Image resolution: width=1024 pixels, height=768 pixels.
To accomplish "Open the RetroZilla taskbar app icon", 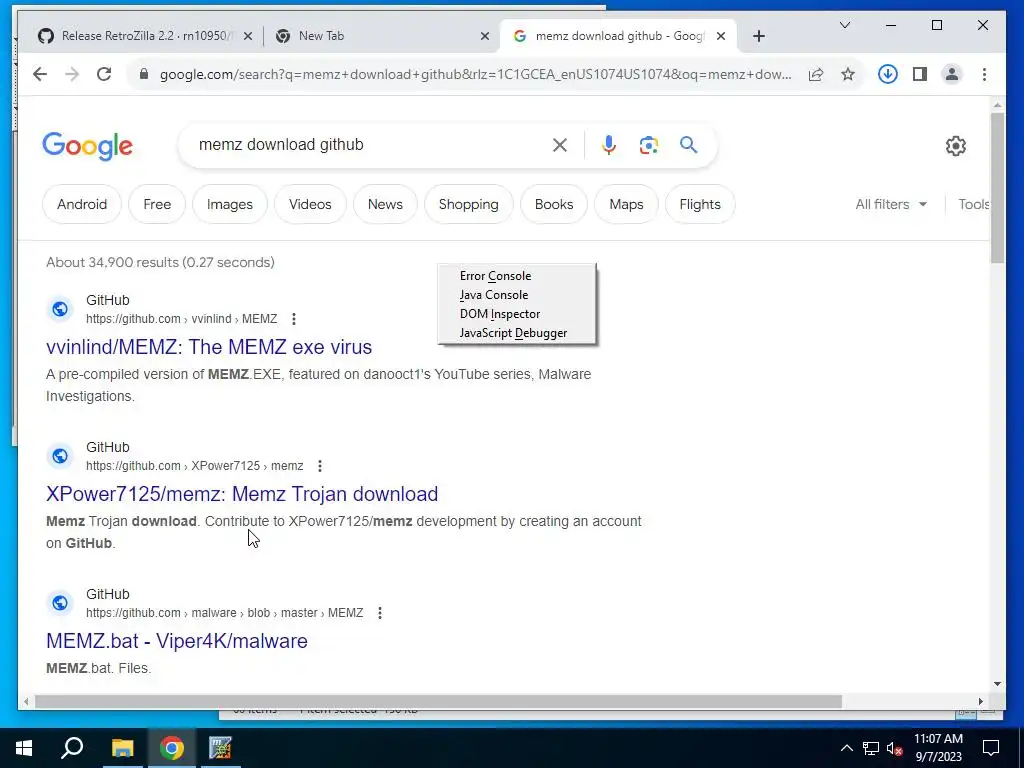I will (x=220, y=748).
